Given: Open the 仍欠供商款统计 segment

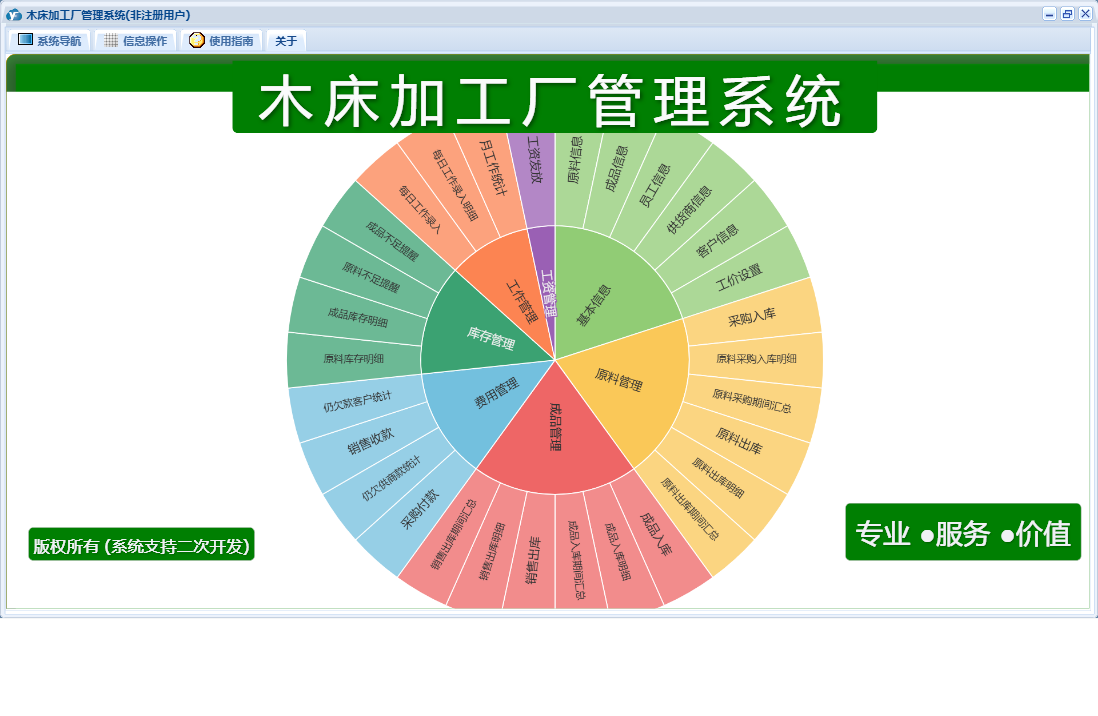Looking at the screenshot, I should tap(392, 478).
